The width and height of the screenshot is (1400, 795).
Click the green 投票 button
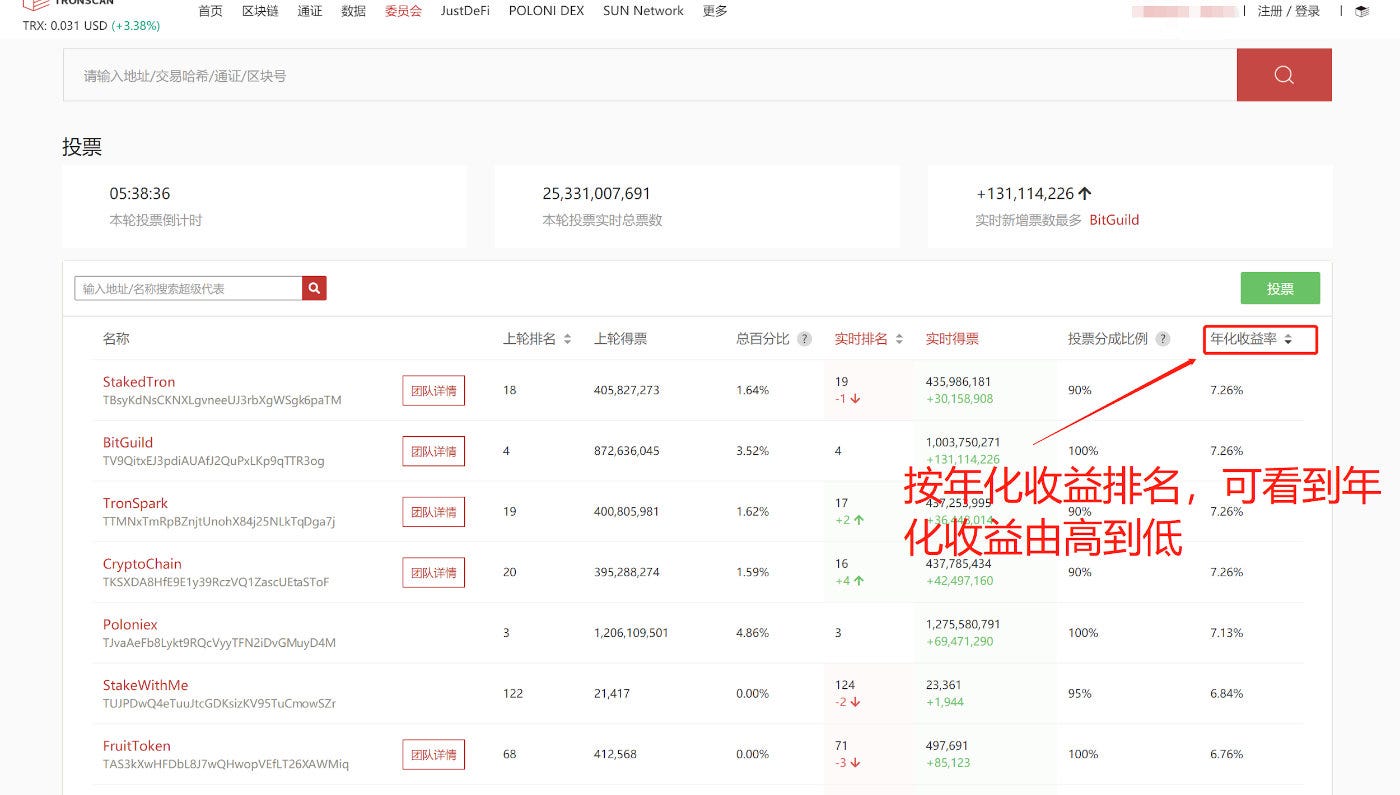(1280, 288)
